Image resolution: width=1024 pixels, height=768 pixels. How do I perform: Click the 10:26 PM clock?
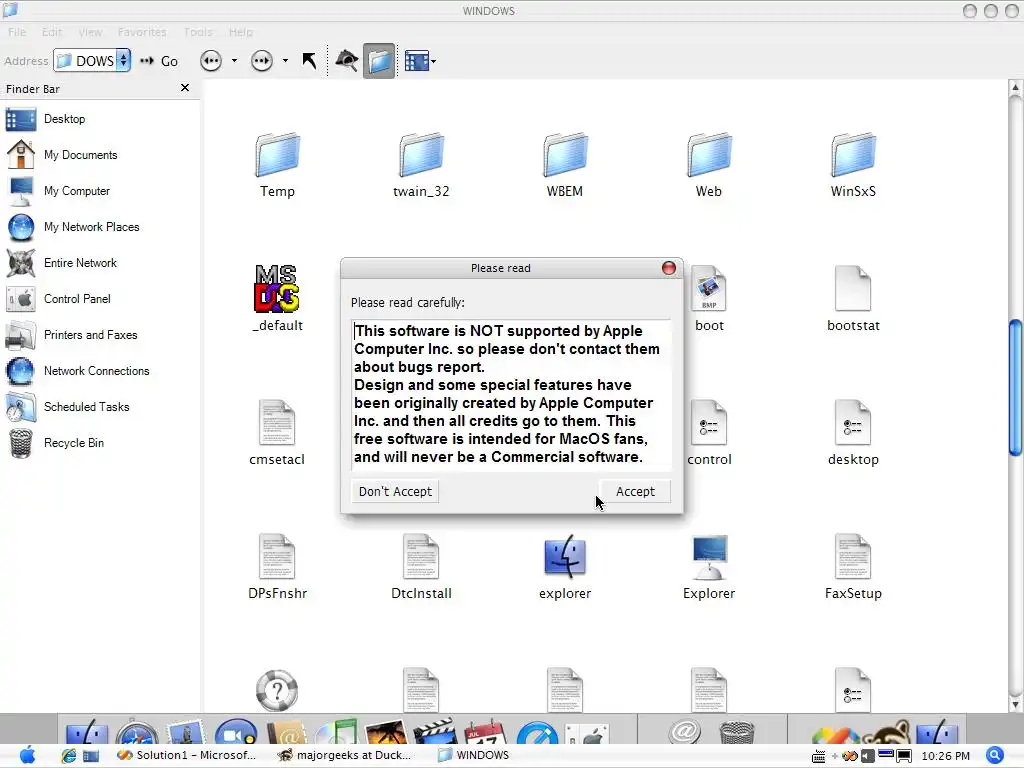point(946,756)
